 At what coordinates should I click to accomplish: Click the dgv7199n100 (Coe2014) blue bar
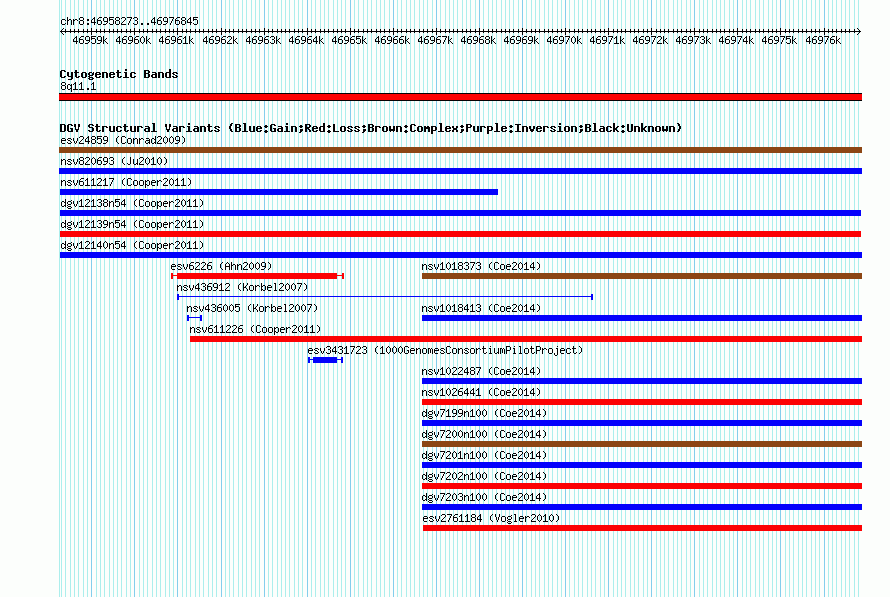pyautogui.click(x=642, y=423)
